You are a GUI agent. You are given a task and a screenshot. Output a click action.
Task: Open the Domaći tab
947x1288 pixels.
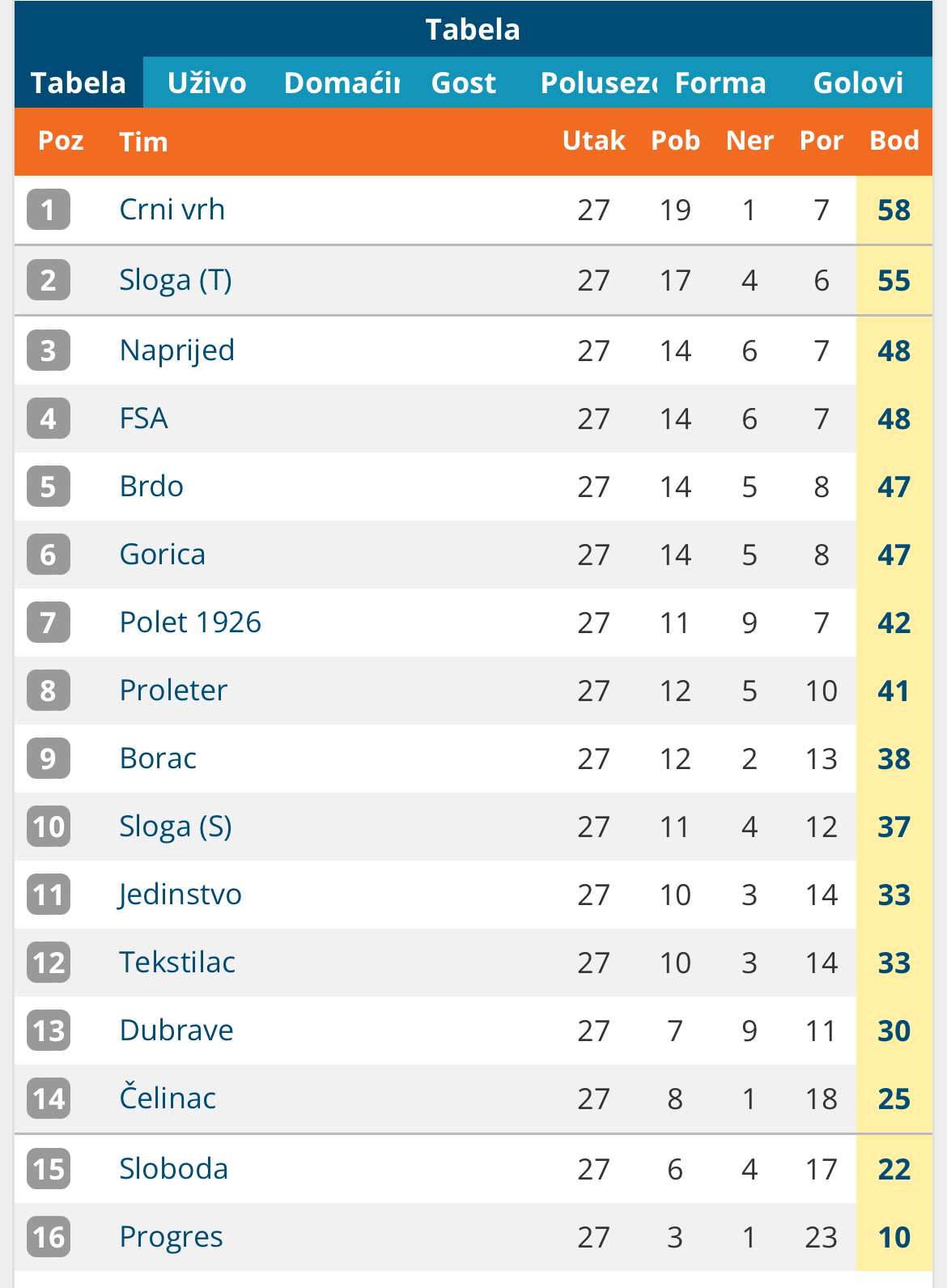342,83
